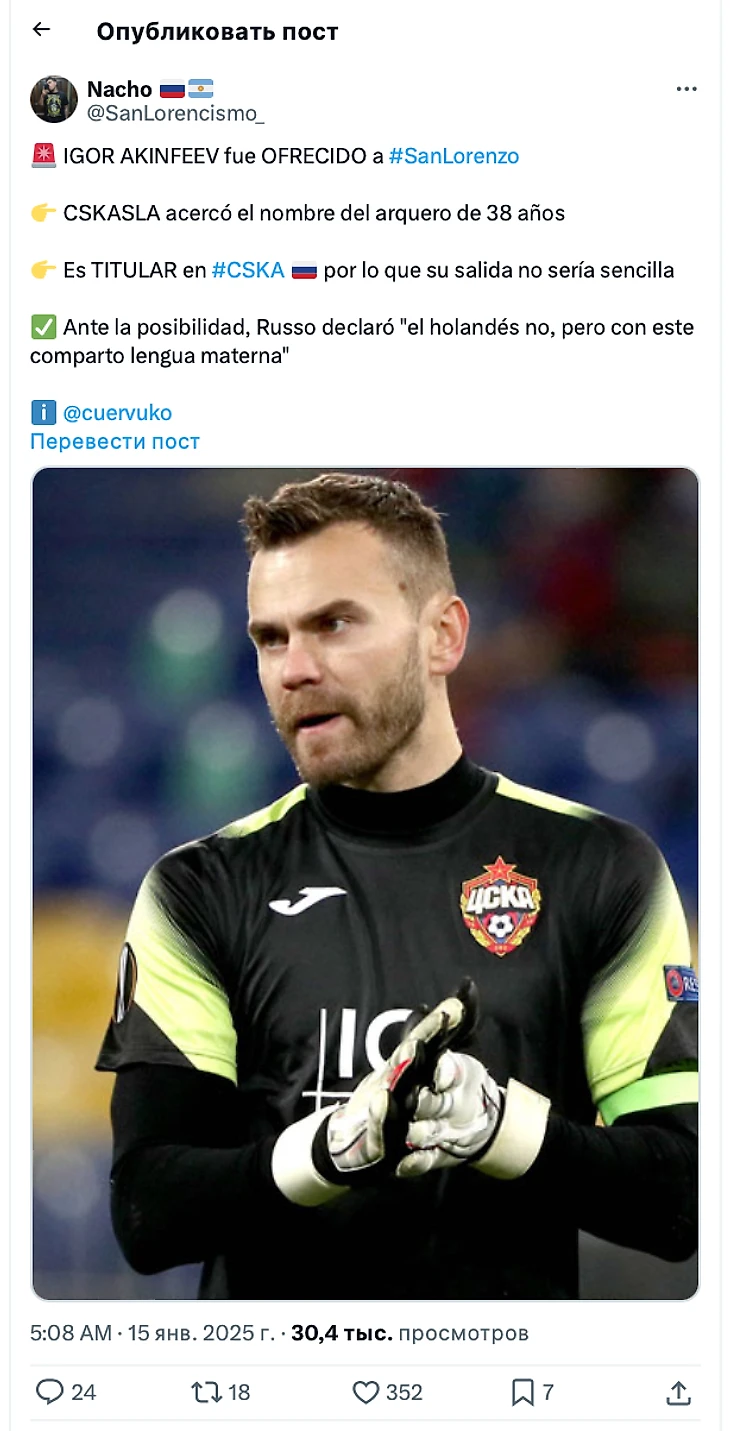
Task: Open the @SanLorencismo_ handle
Action: [176, 113]
